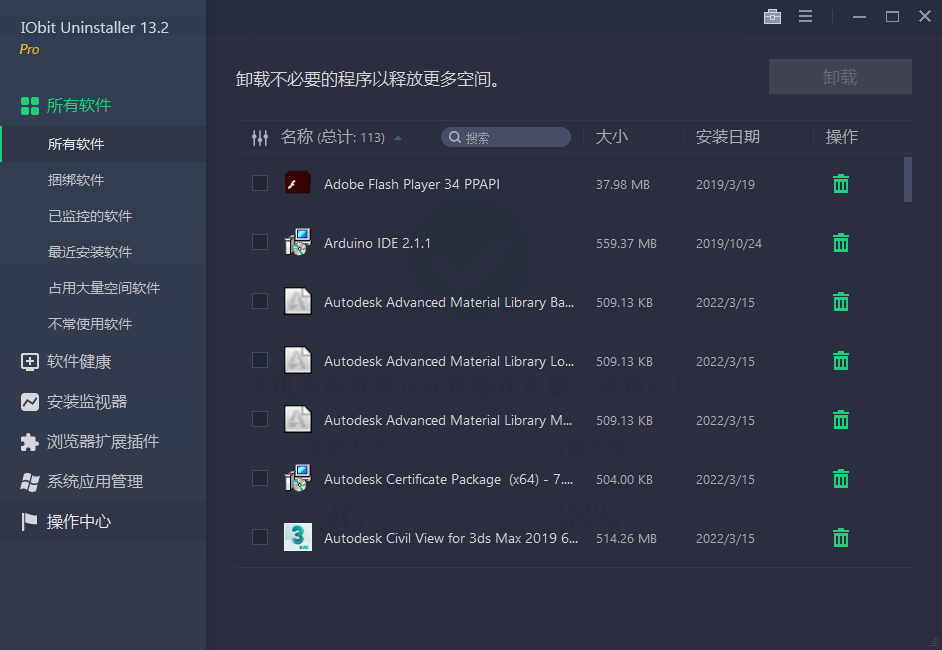942x650 pixels.
Task: Tick checkbox for Material Library Lo... entry
Action: tap(260, 360)
